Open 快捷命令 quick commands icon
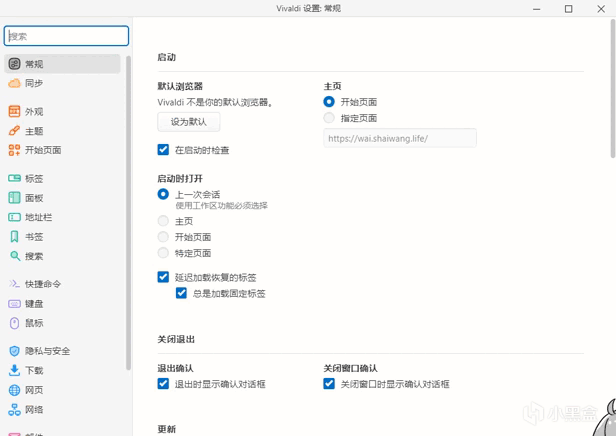The width and height of the screenshot is (616, 436). tap(14, 284)
